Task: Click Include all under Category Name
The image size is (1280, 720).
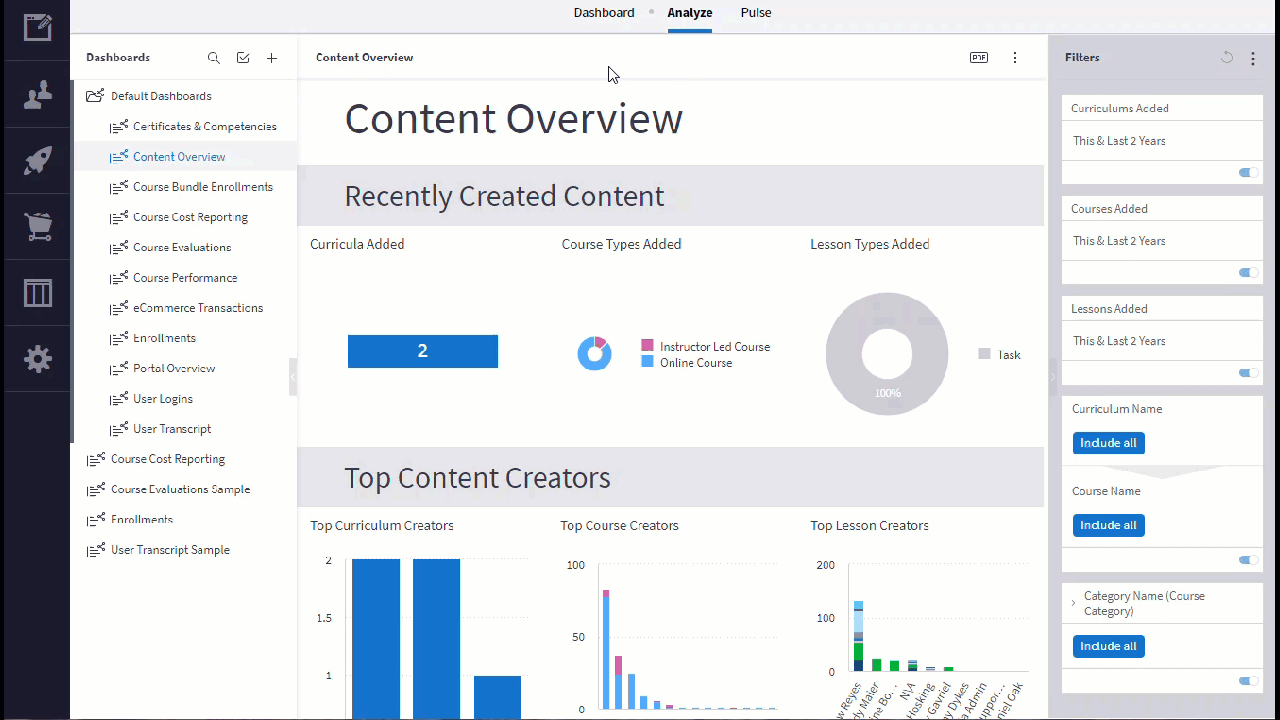Action: (1108, 646)
